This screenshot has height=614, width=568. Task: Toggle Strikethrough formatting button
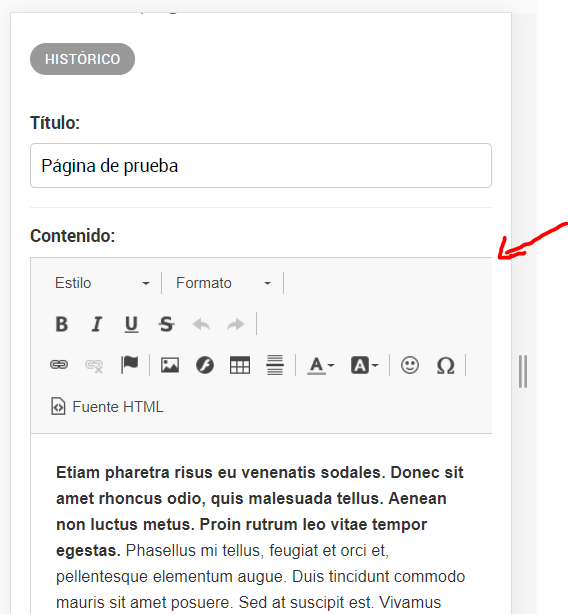pyautogui.click(x=166, y=324)
